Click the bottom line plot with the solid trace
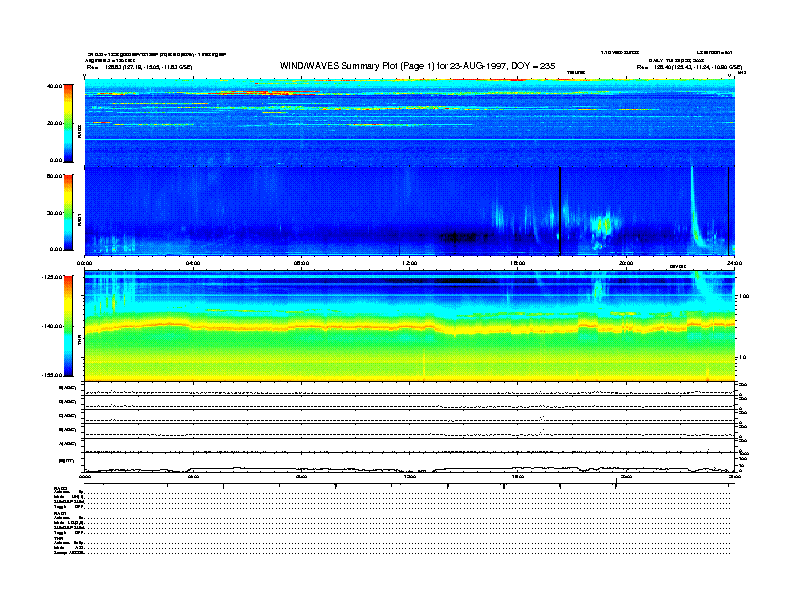 tap(410, 463)
